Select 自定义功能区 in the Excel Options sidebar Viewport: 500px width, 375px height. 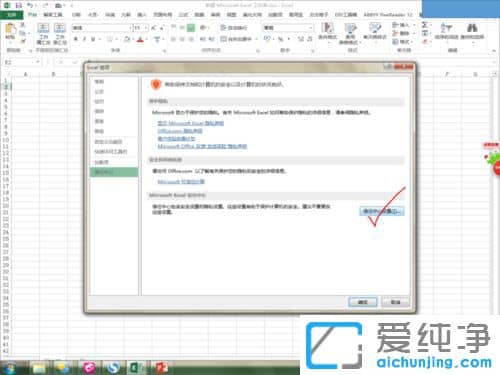point(108,142)
